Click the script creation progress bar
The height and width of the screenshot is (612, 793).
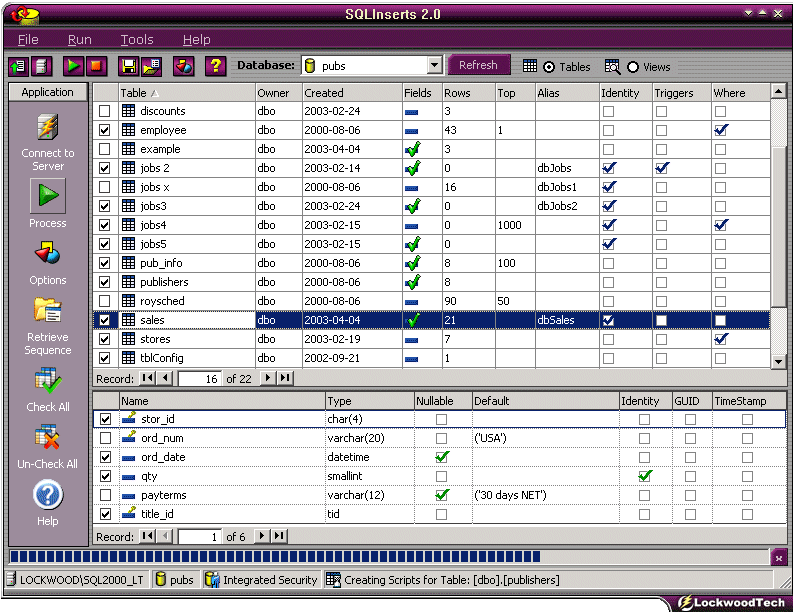point(389,557)
